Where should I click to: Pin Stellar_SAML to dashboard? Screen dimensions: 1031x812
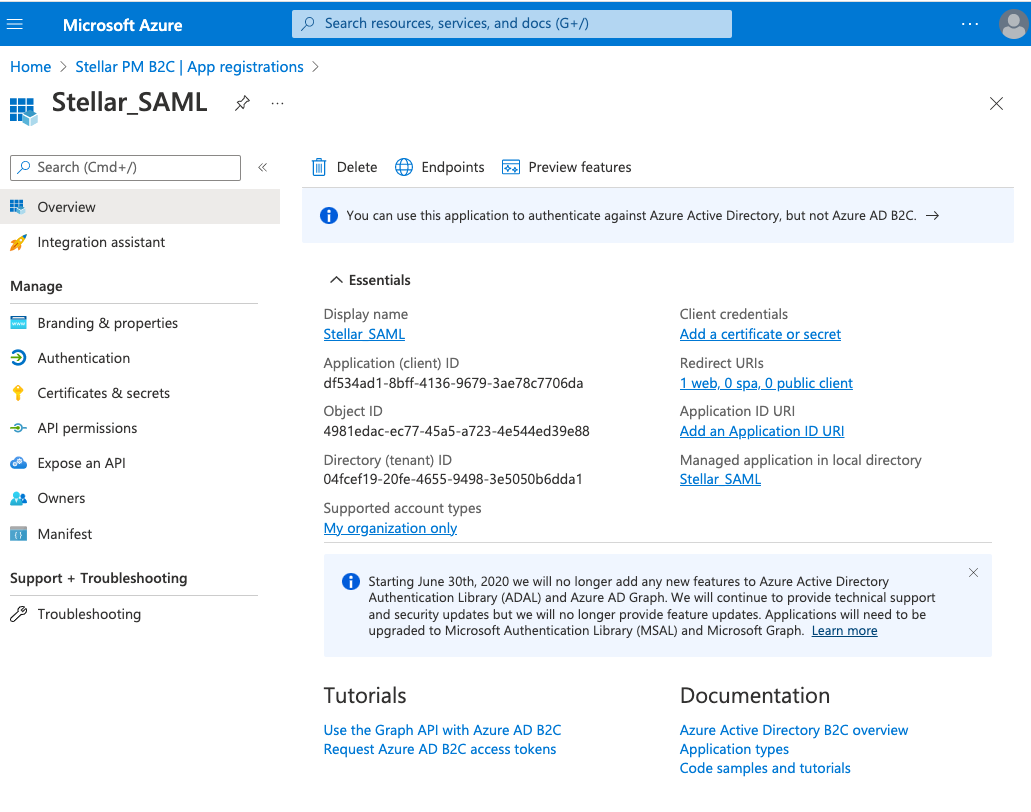click(x=242, y=103)
